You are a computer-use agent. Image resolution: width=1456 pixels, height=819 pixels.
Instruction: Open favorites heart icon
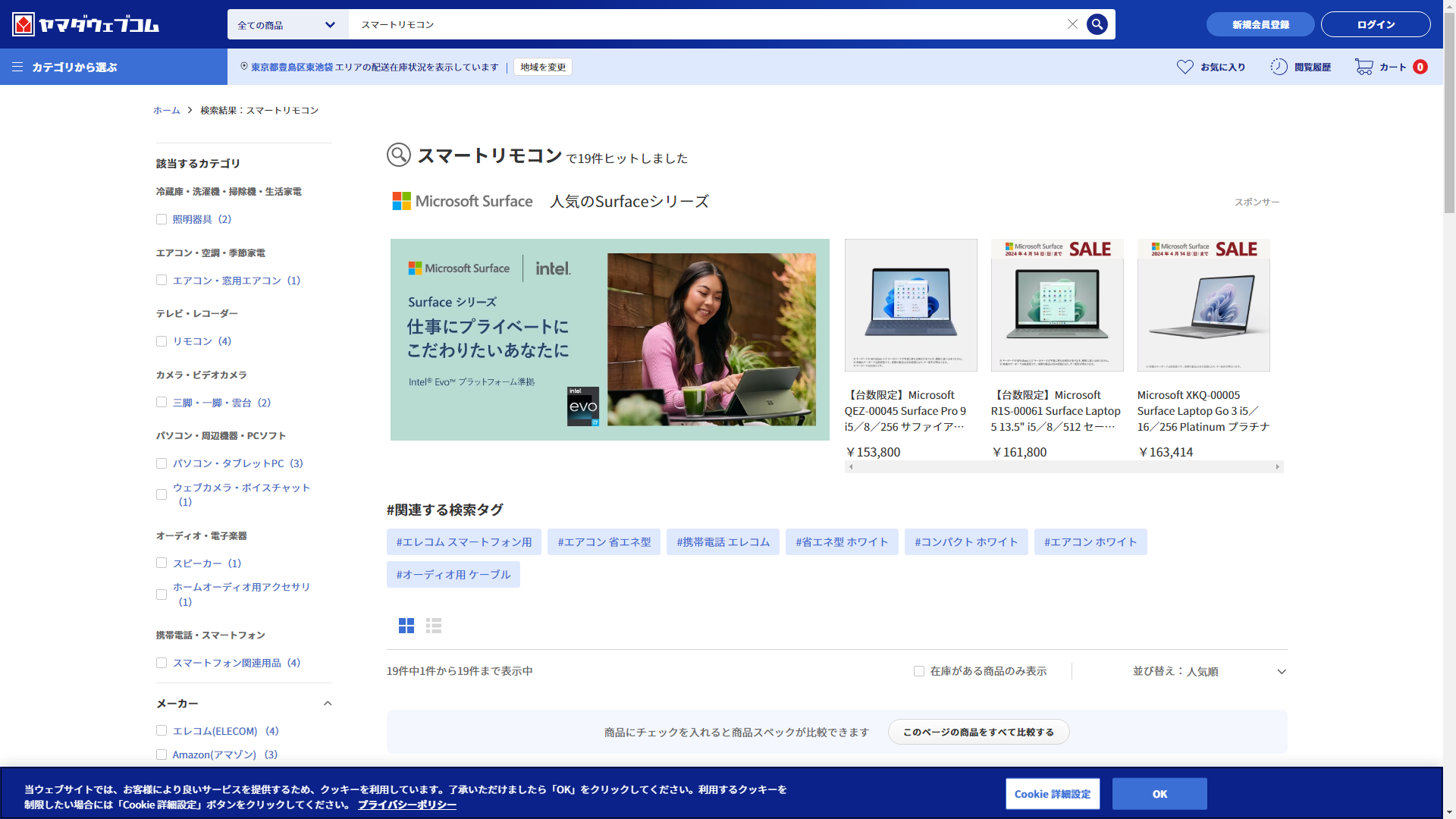point(1185,67)
